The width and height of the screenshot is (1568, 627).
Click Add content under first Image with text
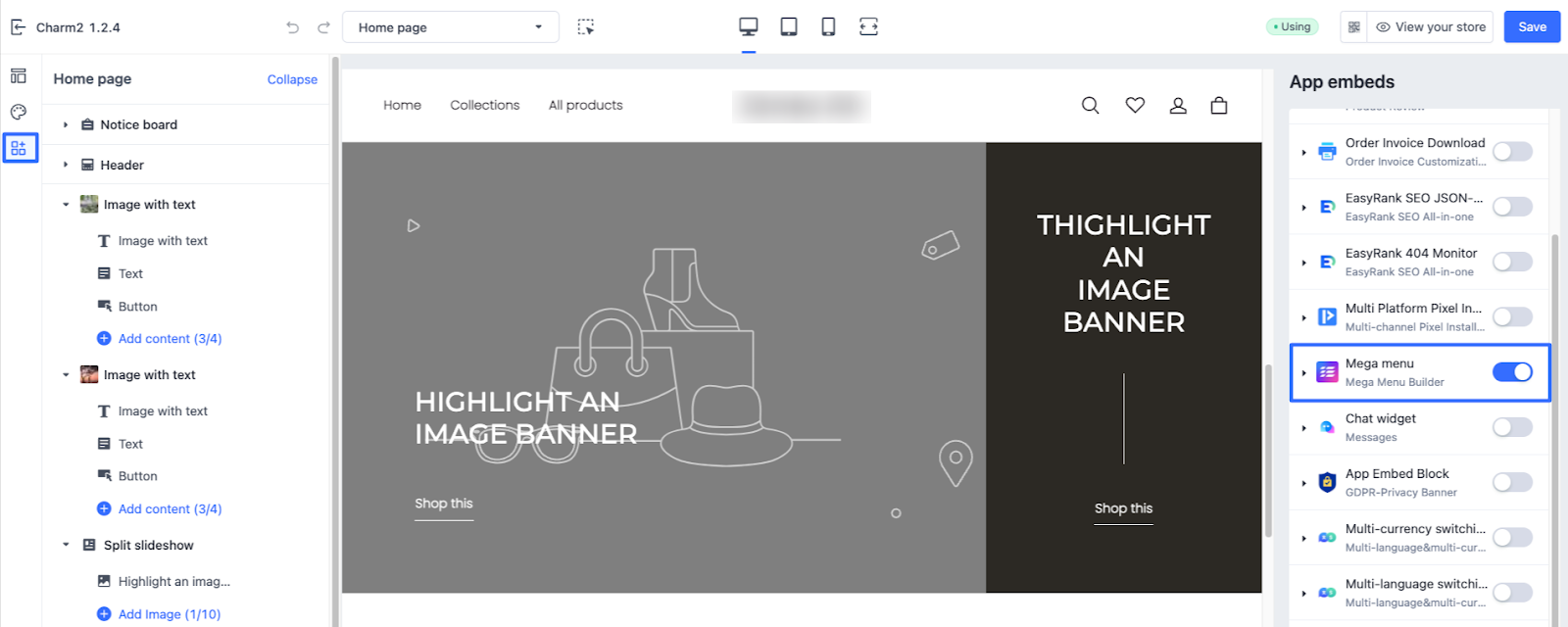pos(170,338)
